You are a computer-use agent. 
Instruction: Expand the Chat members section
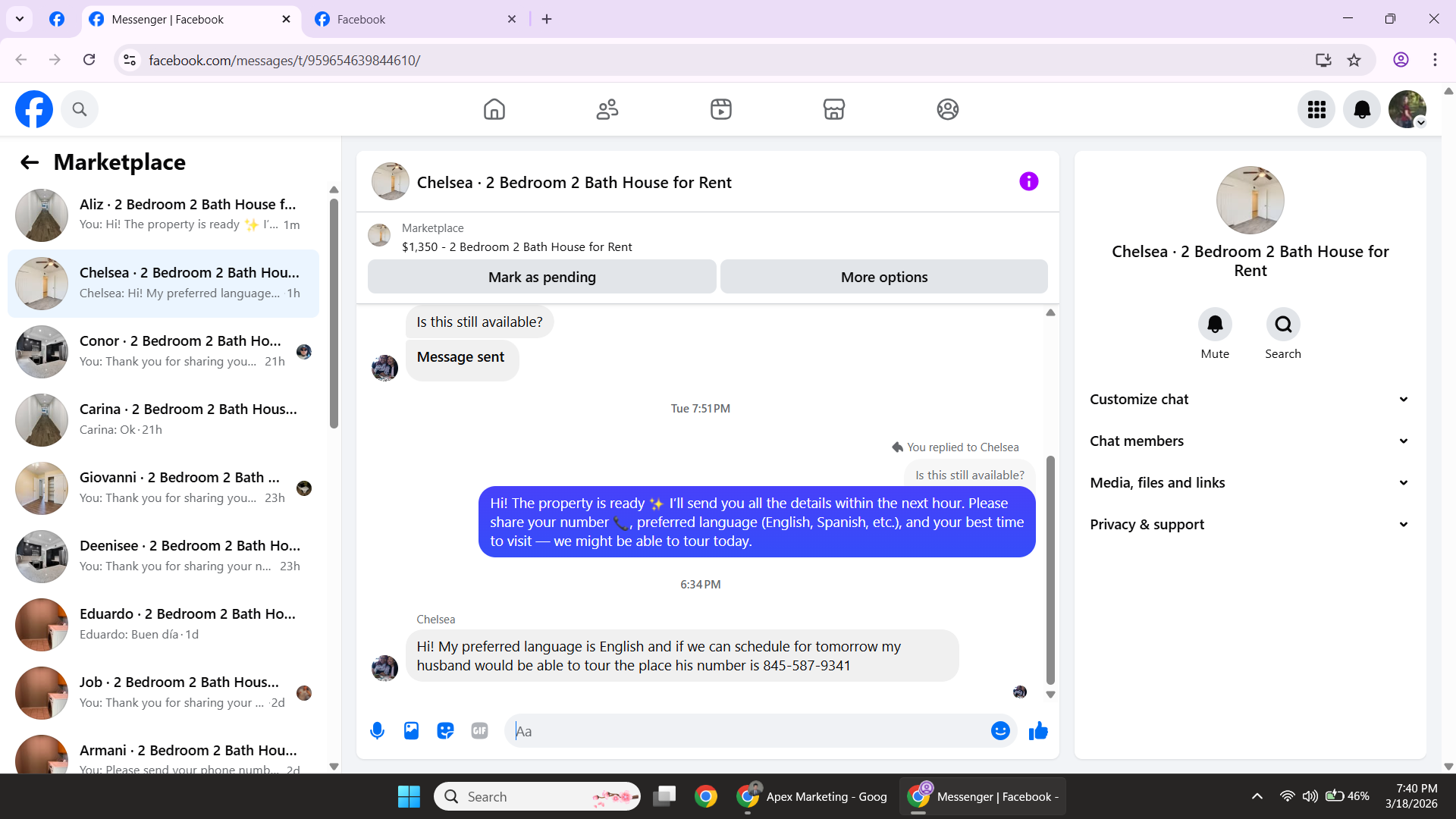[x=1250, y=441]
